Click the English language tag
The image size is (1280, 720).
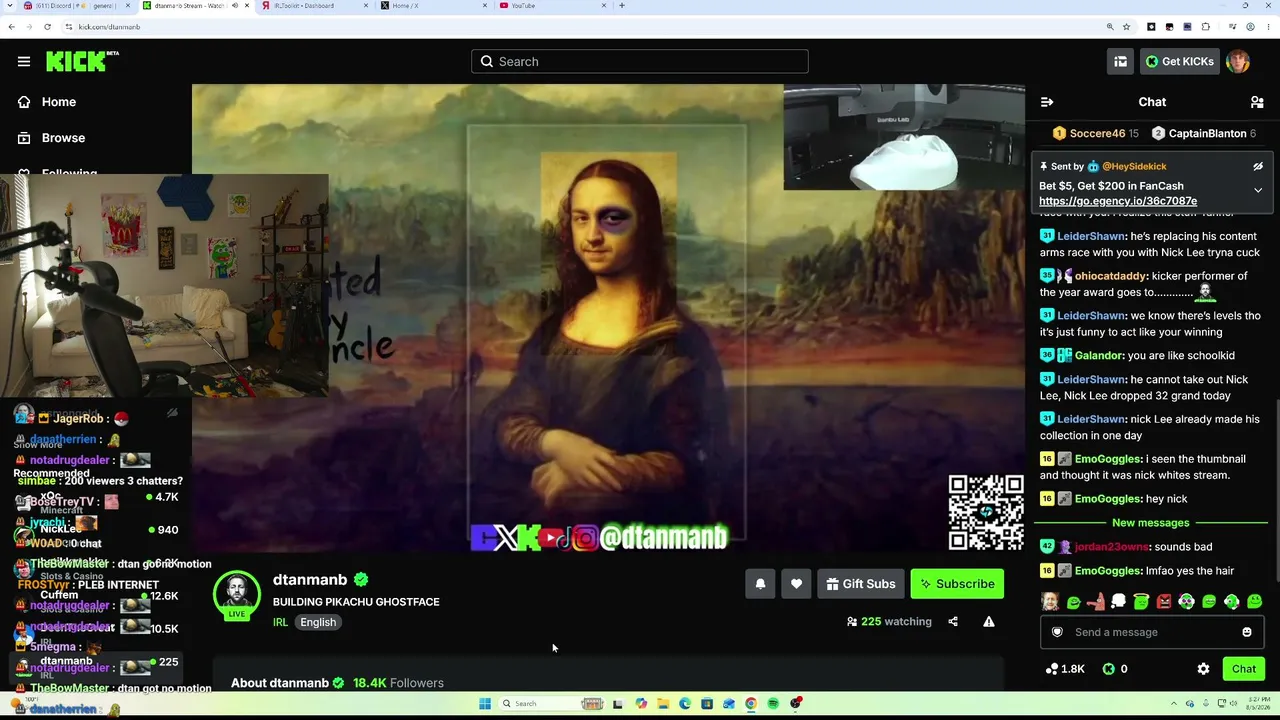(x=318, y=622)
